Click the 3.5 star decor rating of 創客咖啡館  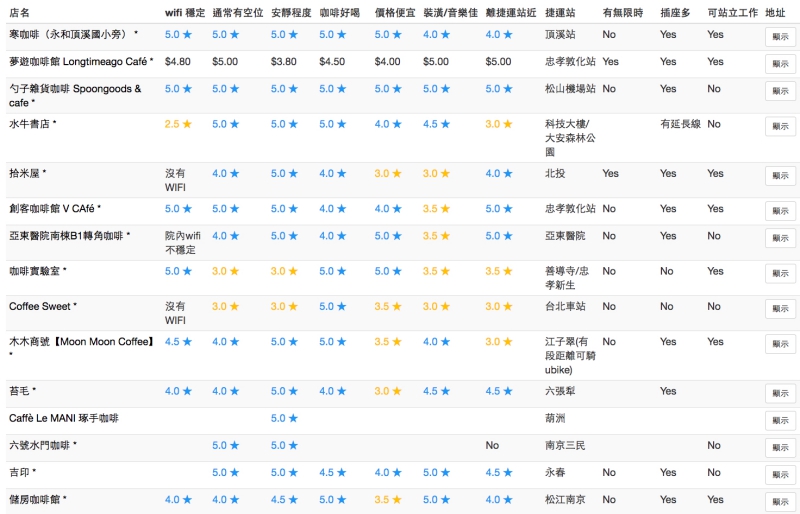tap(436, 209)
